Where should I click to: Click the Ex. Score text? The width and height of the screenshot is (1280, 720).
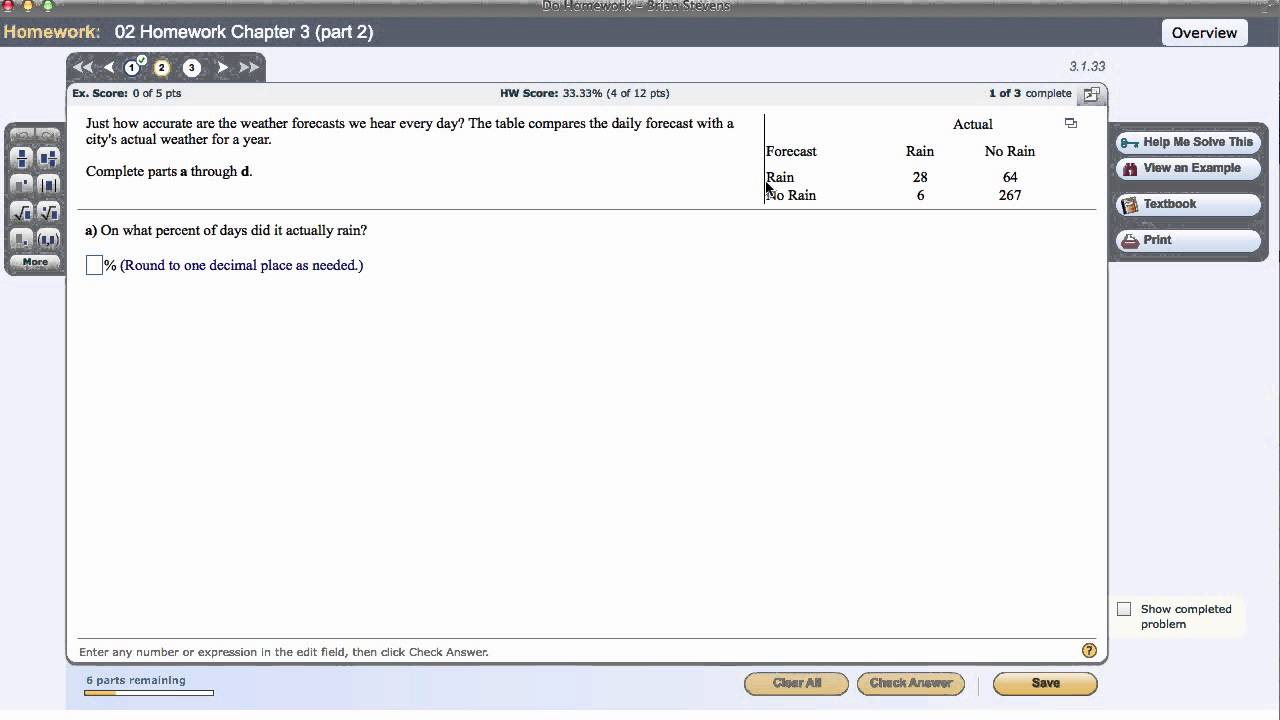pyautogui.click(x=127, y=93)
